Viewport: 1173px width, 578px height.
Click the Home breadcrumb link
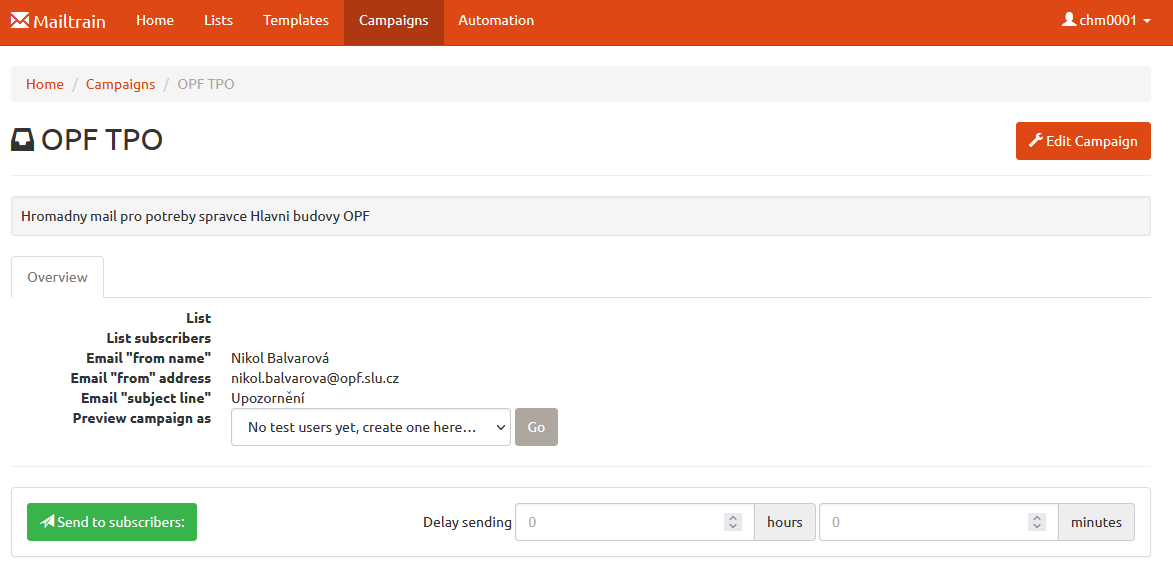(x=45, y=84)
